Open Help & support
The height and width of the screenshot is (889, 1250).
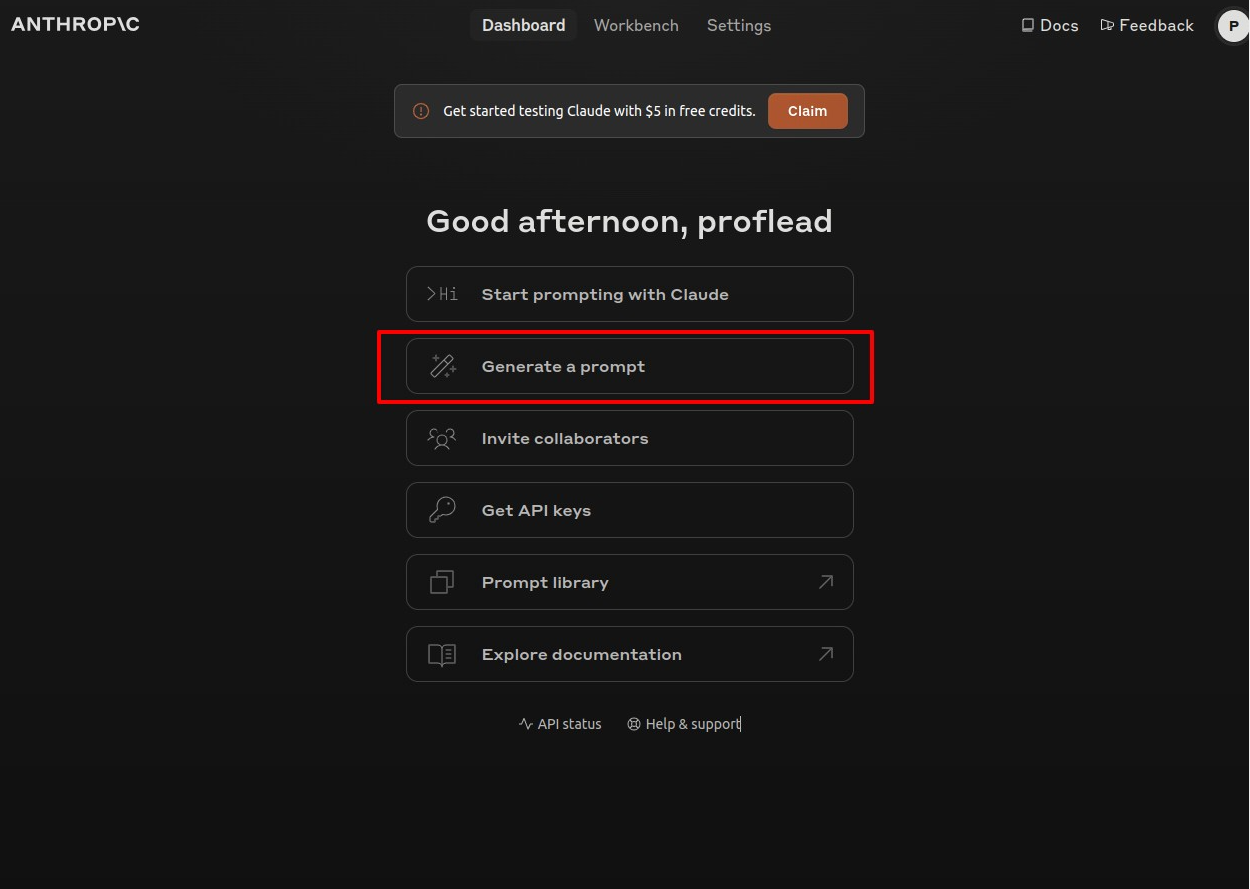[x=683, y=724]
